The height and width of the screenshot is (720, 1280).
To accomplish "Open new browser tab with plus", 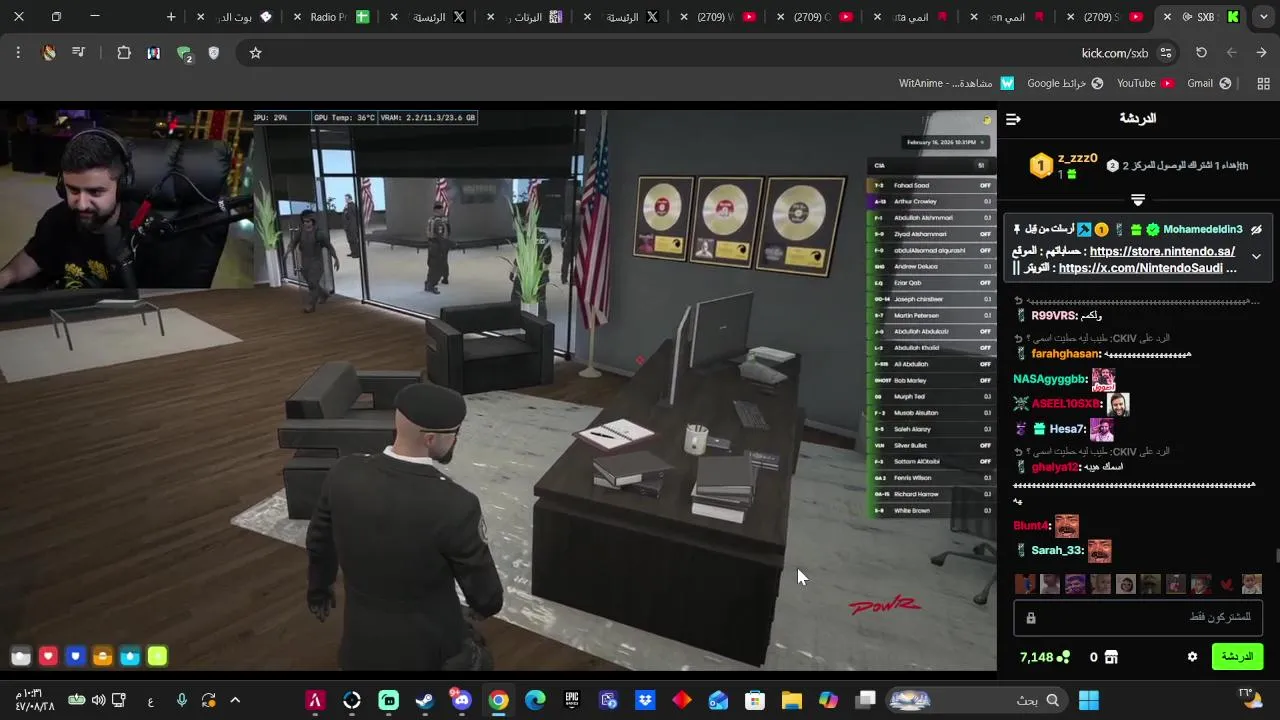I will (x=171, y=17).
